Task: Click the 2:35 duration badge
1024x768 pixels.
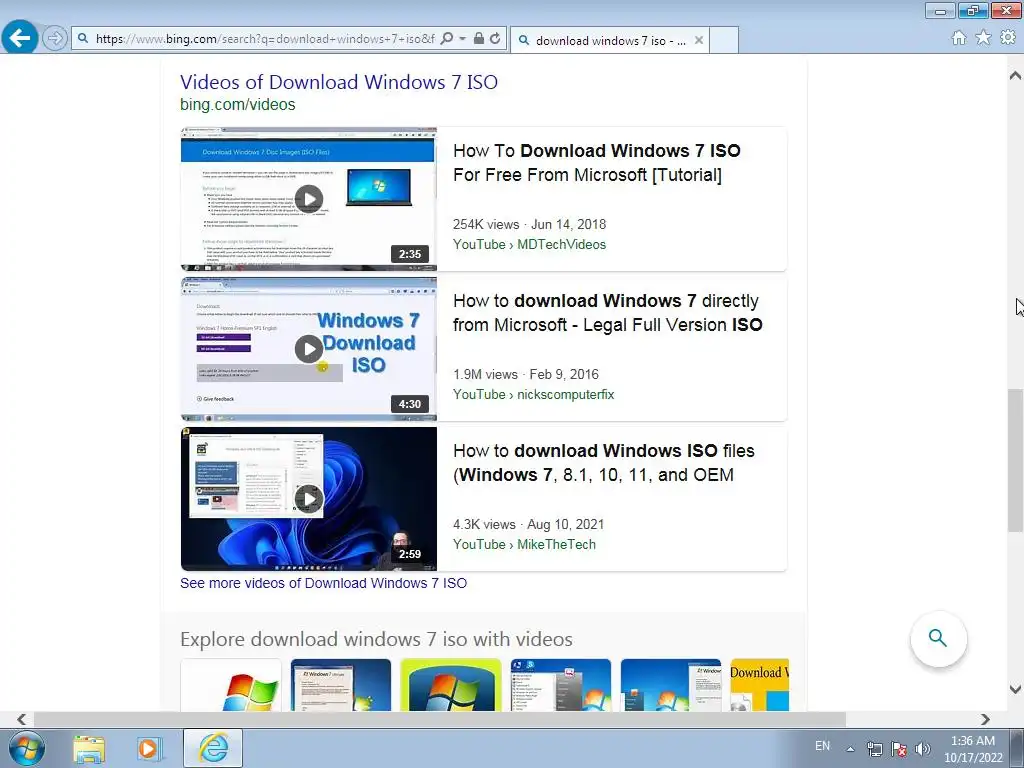Action: click(410, 254)
